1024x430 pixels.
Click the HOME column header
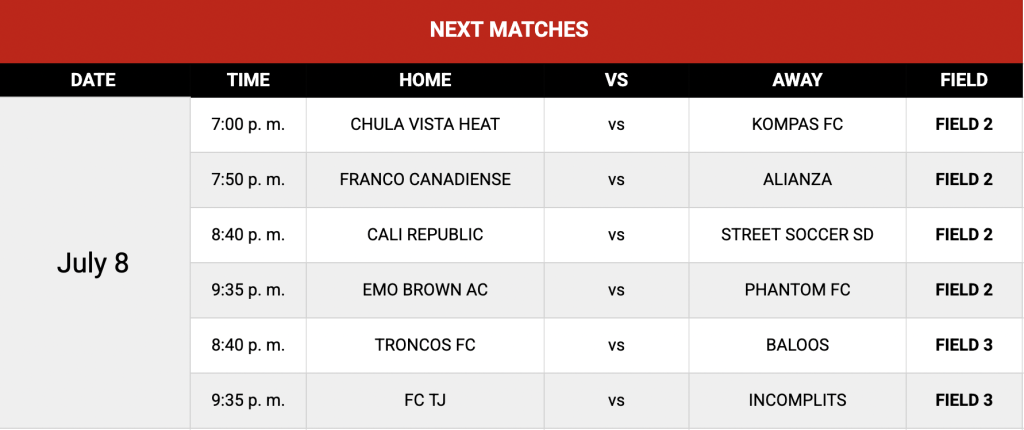tap(425, 80)
